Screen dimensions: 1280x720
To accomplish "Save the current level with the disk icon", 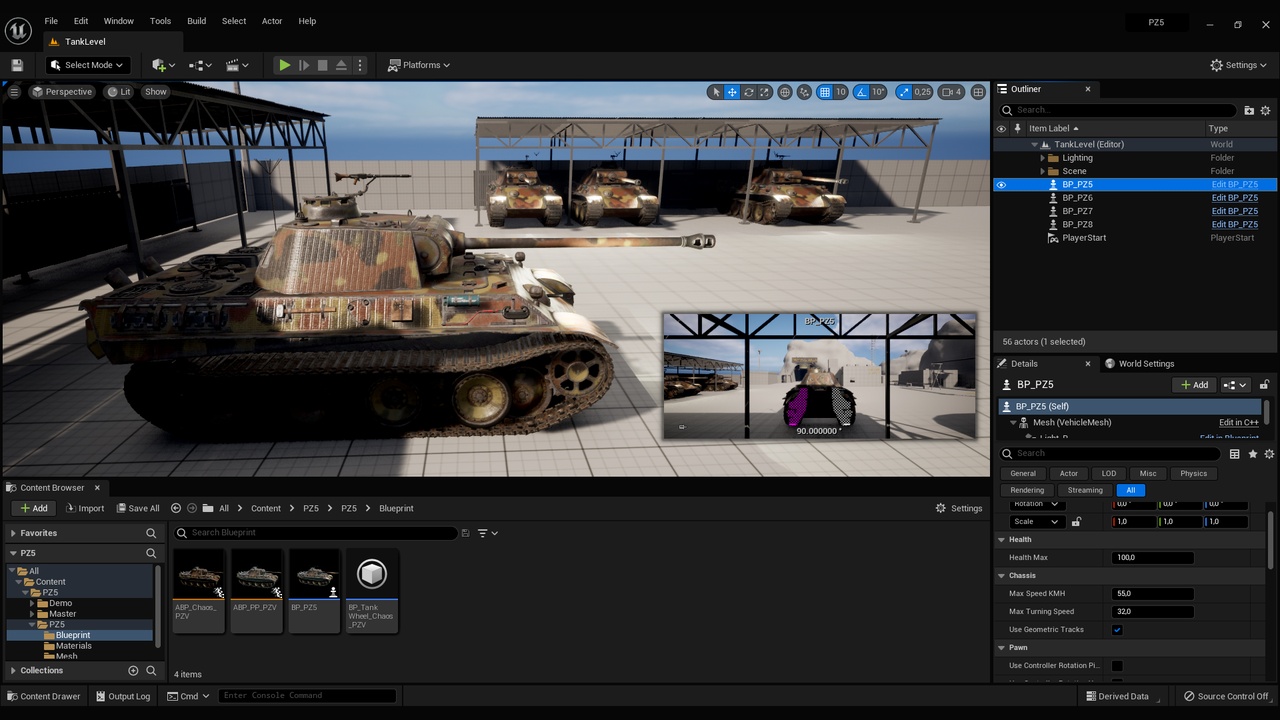I will [x=17, y=65].
